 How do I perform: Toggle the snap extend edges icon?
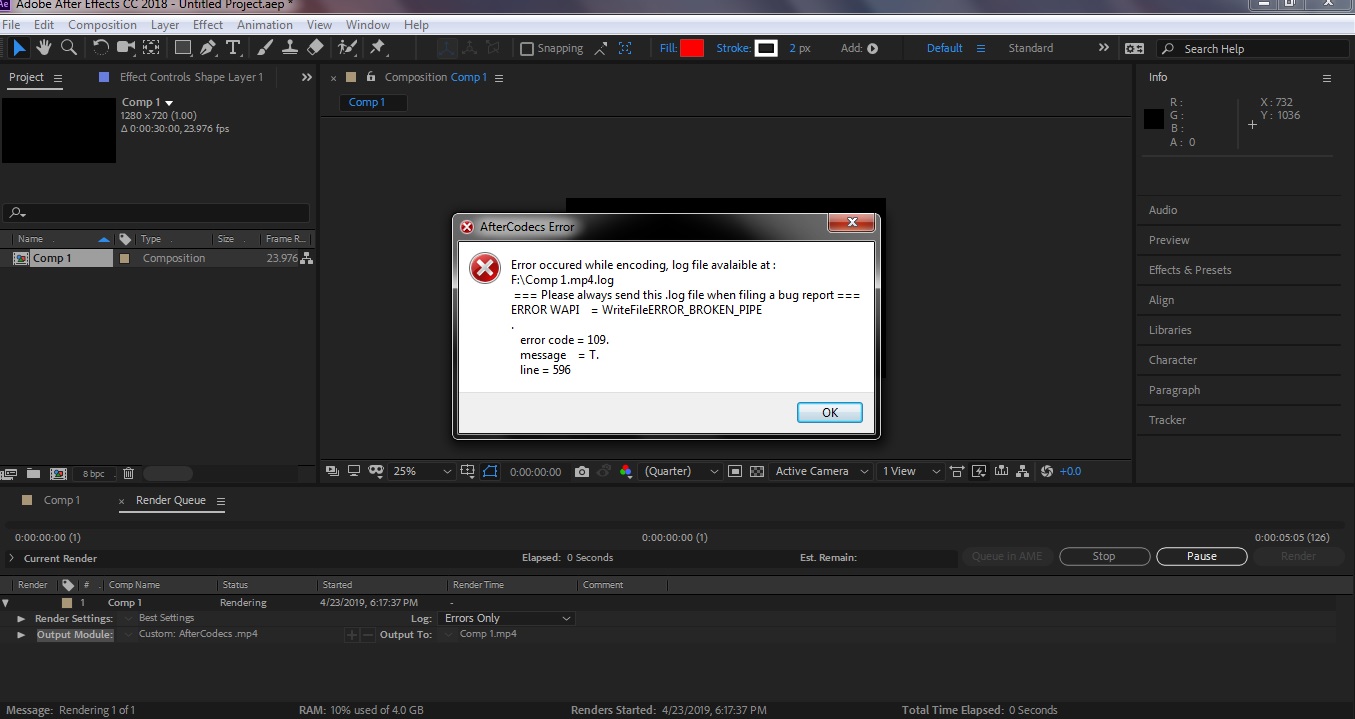tap(600, 48)
